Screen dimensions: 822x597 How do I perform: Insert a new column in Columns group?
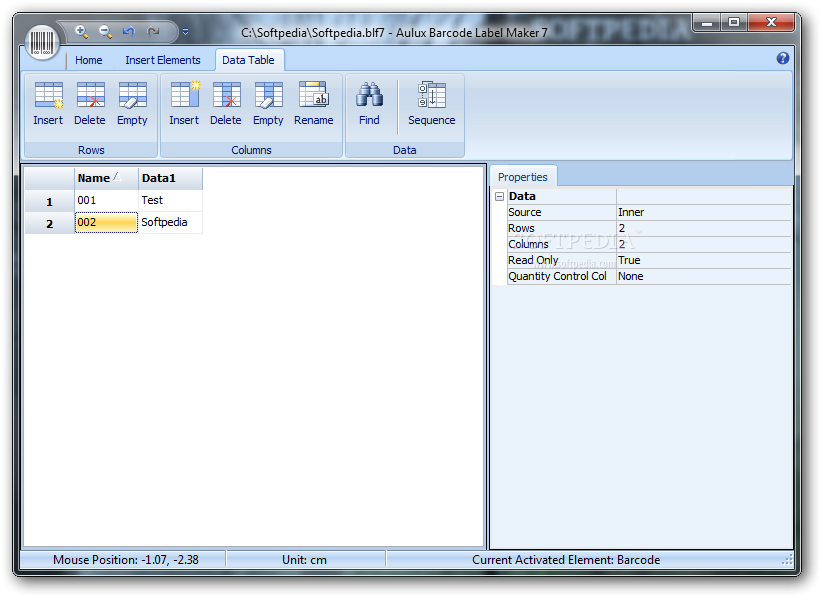click(x=184, y=104)
